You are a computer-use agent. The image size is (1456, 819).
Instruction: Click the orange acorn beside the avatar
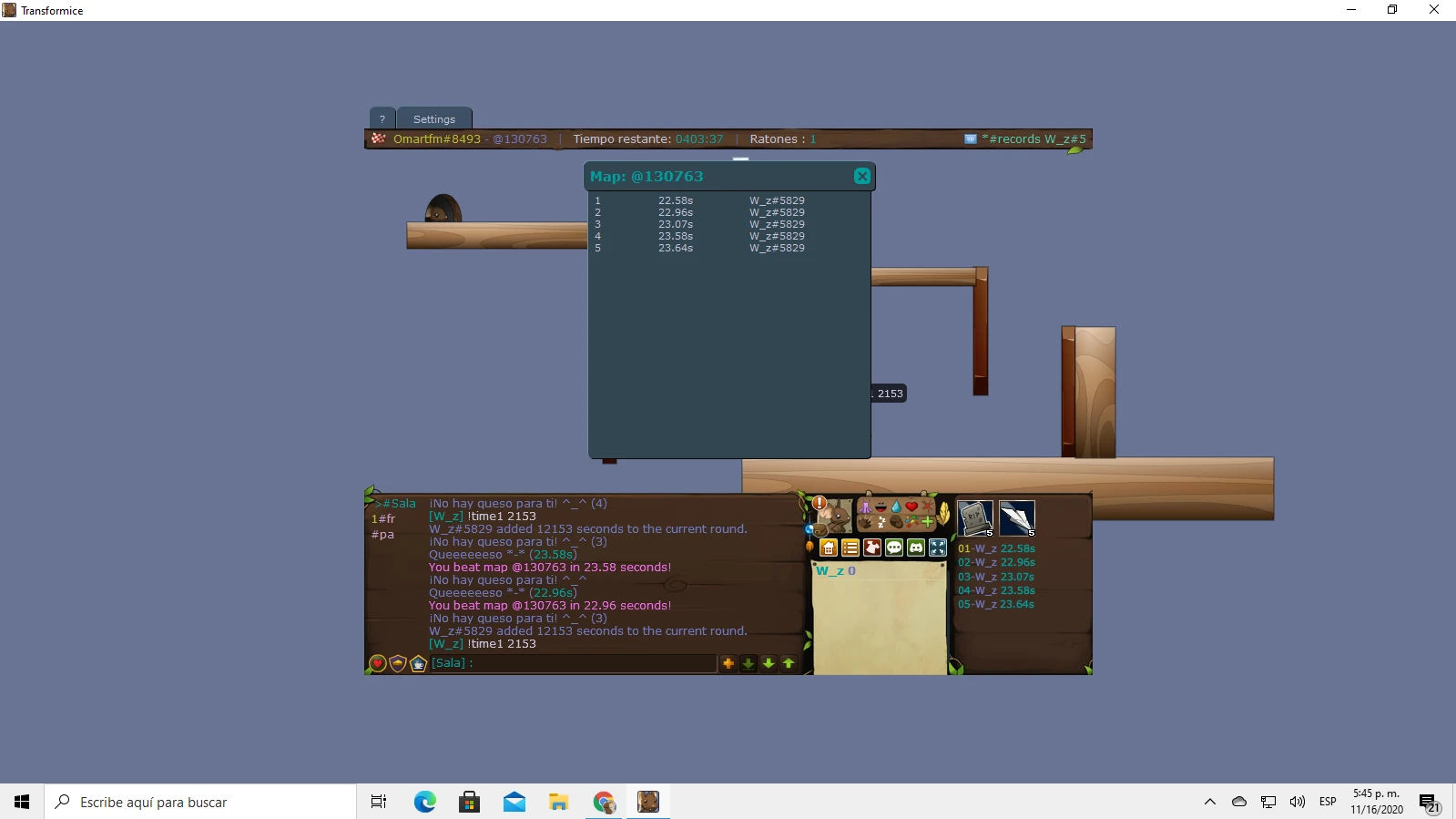(809, 547)
